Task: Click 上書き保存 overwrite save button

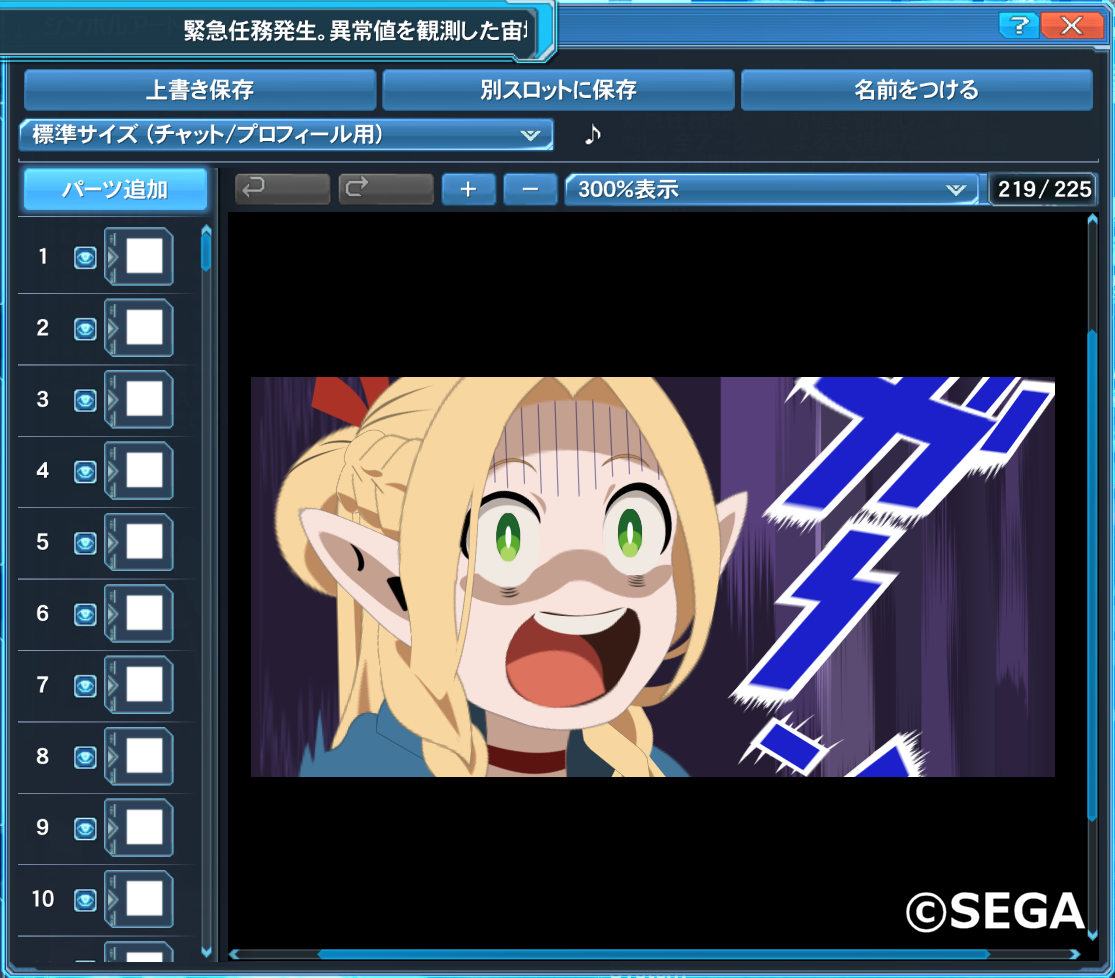Action: (200, 90)
